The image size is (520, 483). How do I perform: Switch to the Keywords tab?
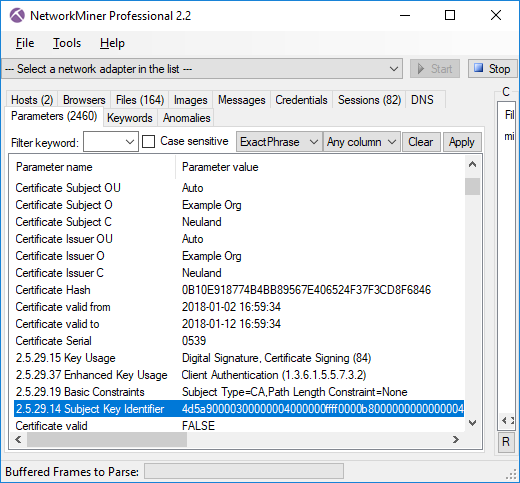(x=130, y=118)
